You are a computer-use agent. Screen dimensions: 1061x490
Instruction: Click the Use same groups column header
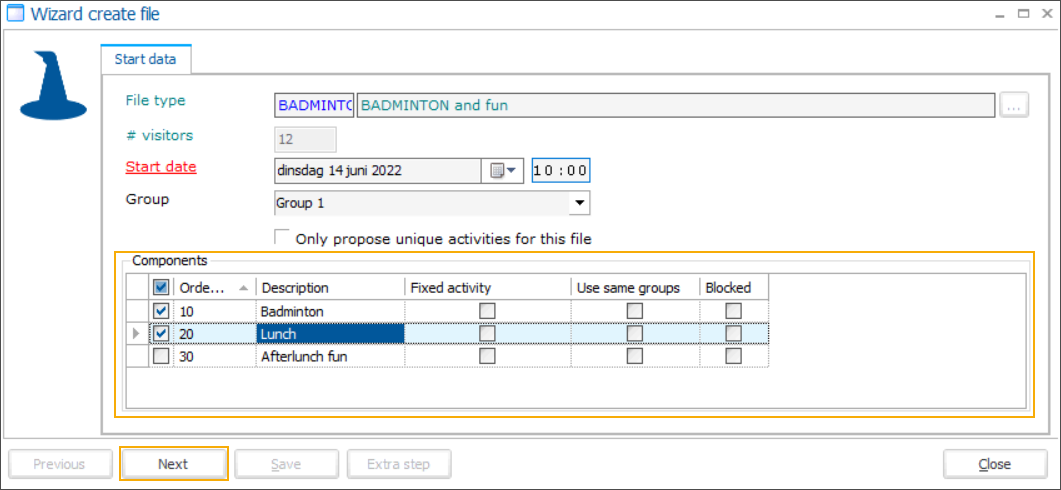pyautogui.click(x=635, y=288)
